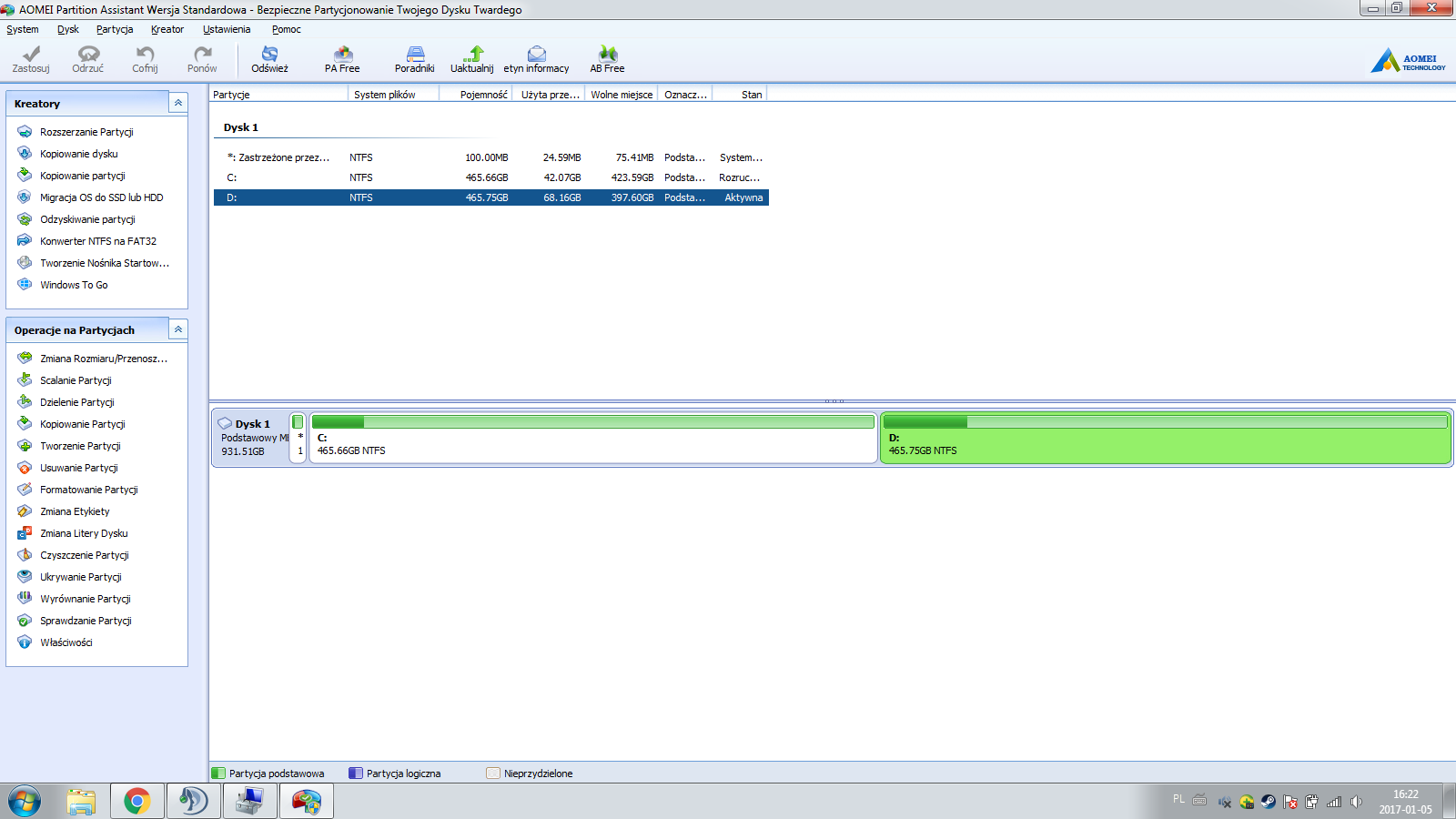Select Formatowanie Partycji operation

click(89, 490)
